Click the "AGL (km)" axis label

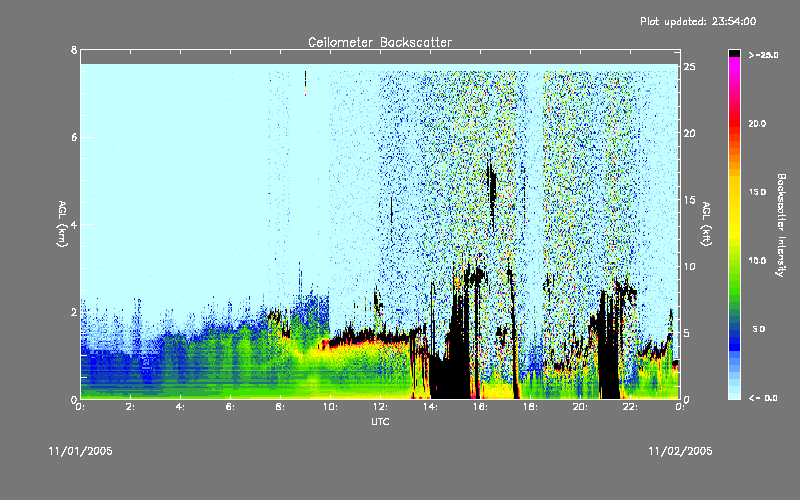click(62, 224)
